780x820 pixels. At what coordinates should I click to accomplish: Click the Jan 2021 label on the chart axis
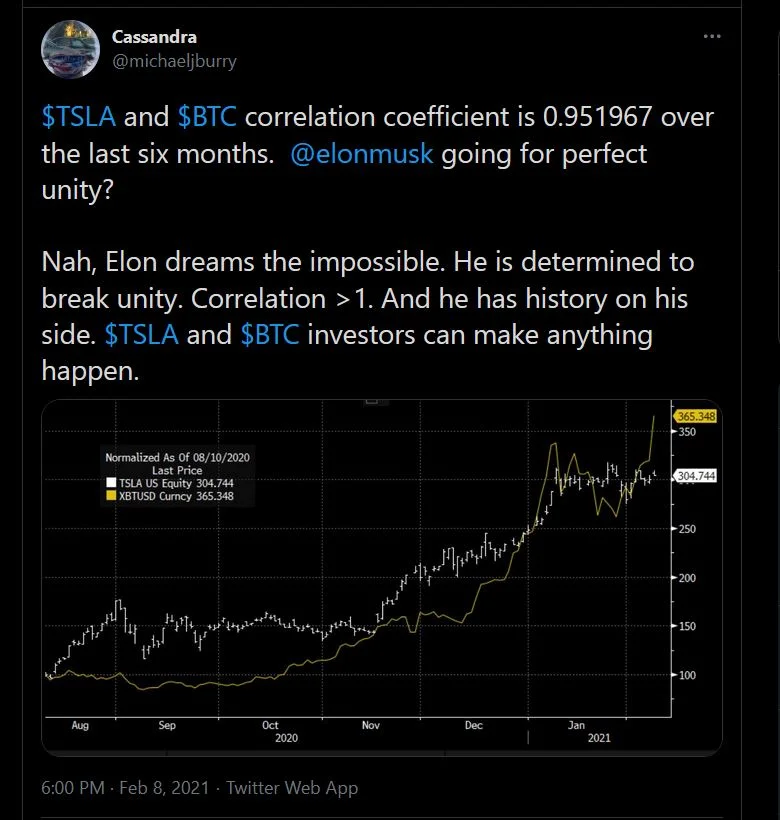tap(576, 725)
